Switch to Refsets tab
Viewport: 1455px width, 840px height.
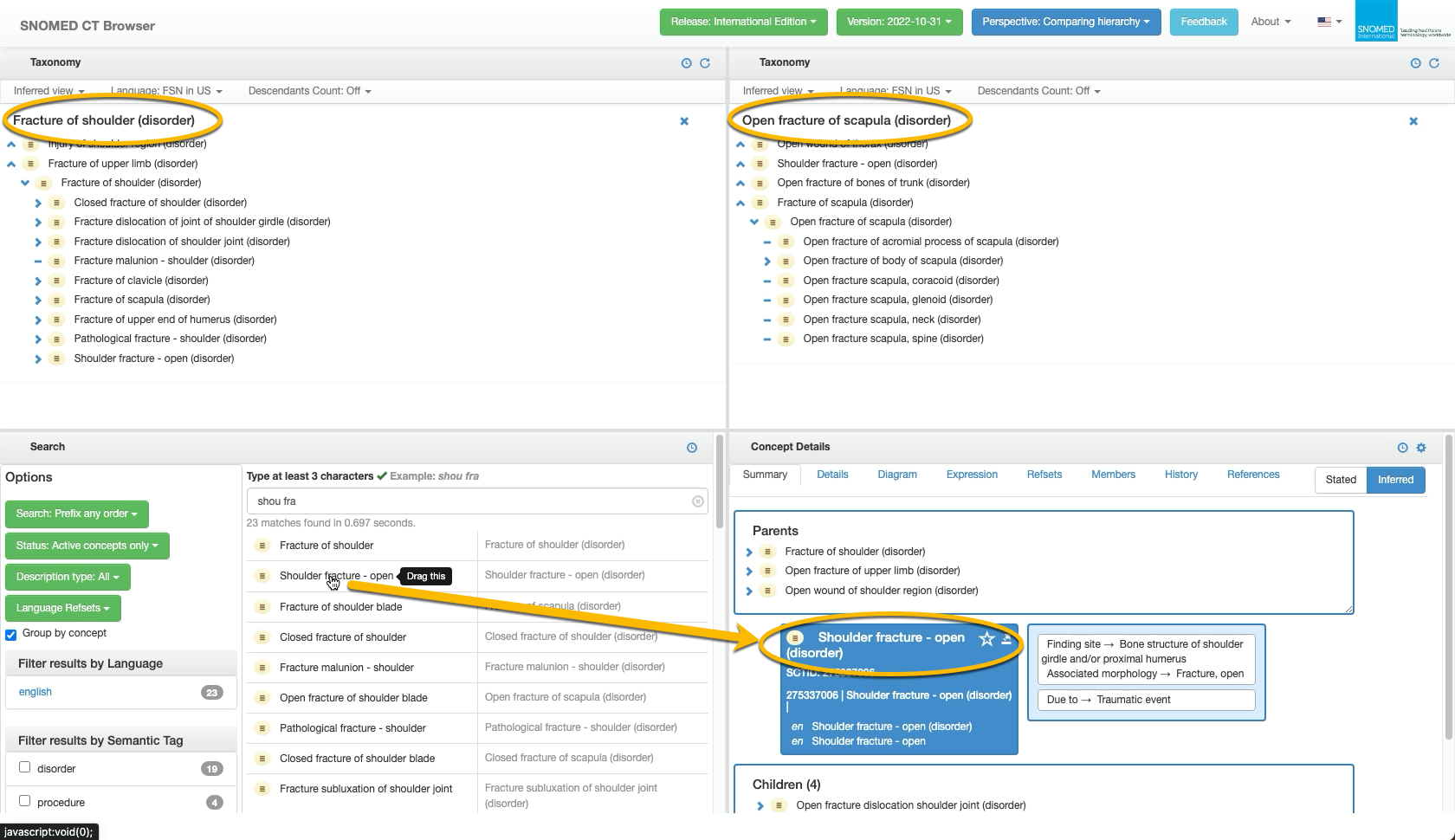pos(1044,475)
